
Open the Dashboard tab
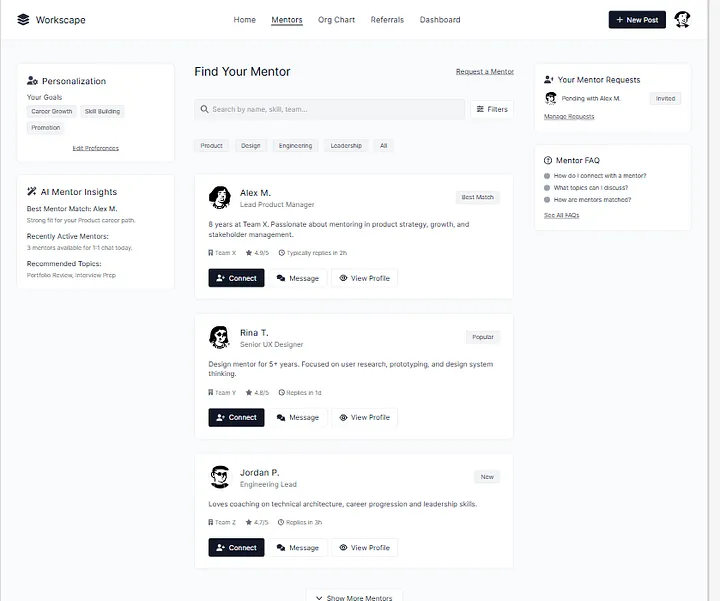tap(440, 20)
